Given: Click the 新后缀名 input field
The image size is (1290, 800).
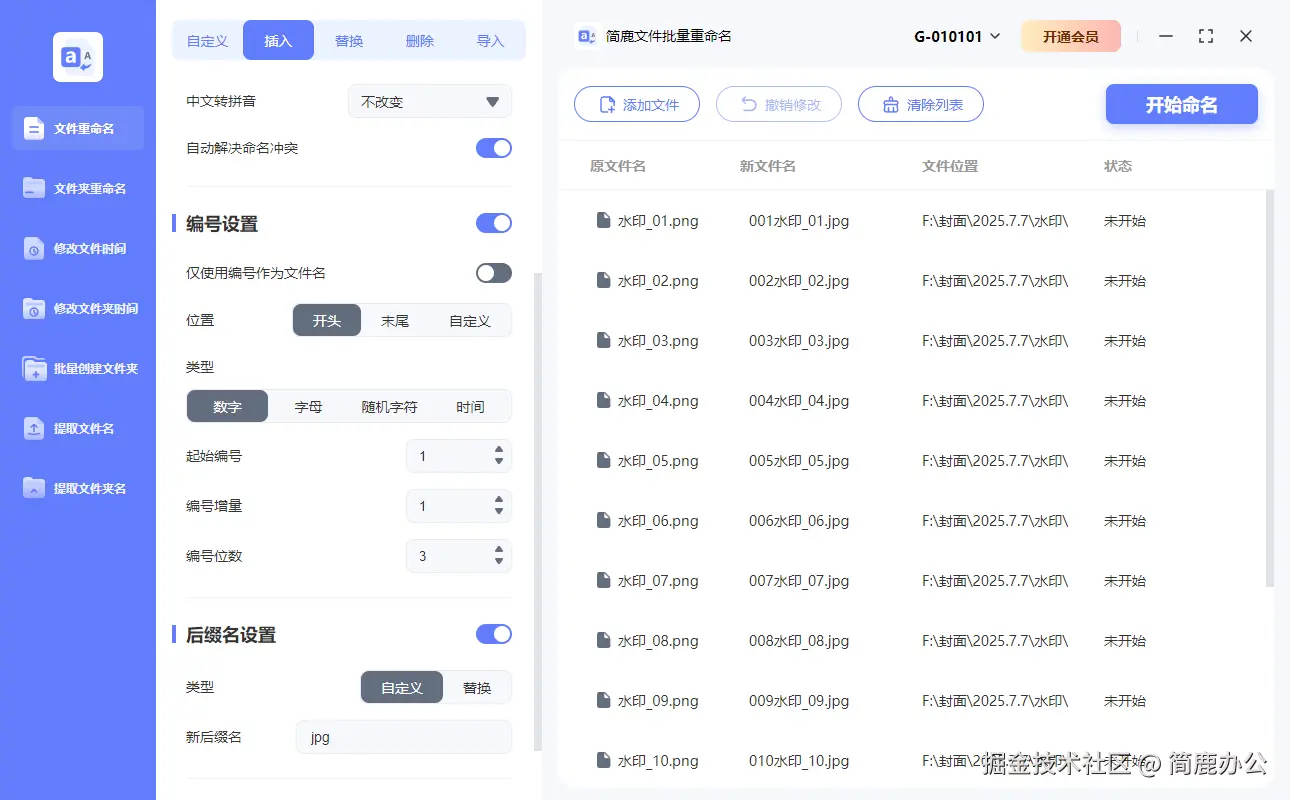Looking at the screenshot, I should point(403,737).
